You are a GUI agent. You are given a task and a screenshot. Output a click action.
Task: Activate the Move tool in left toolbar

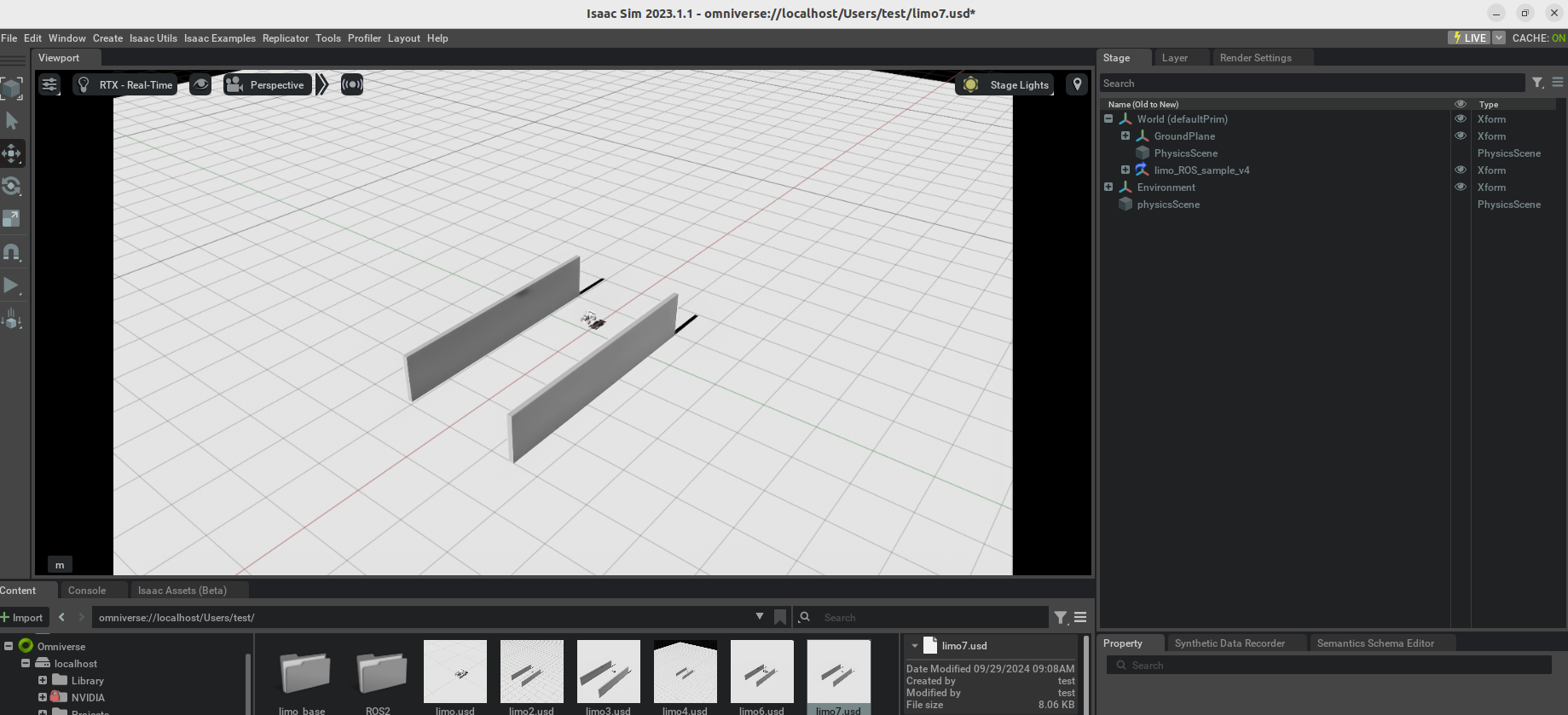point(12,153)
